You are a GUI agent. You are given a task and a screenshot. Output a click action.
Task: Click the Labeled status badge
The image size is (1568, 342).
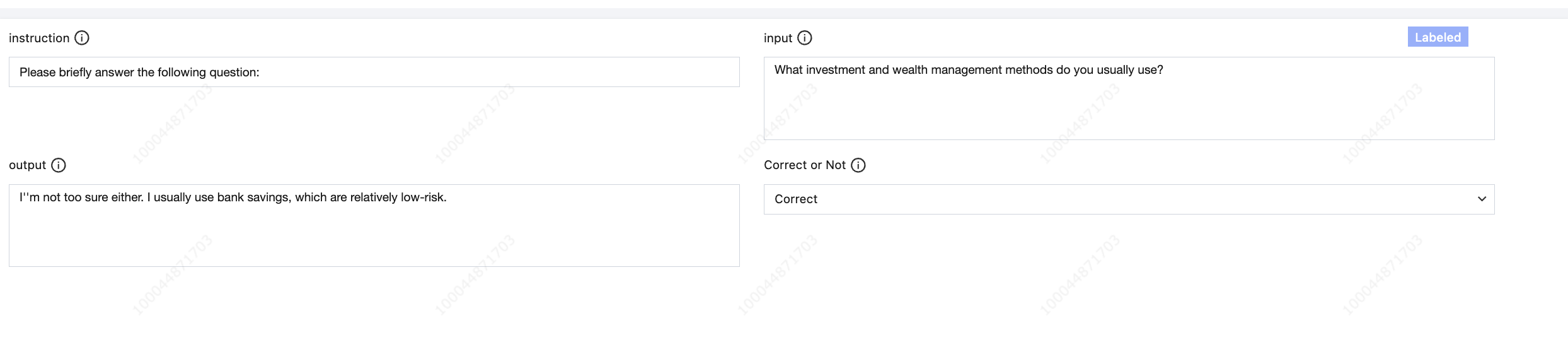[1438, 37]
